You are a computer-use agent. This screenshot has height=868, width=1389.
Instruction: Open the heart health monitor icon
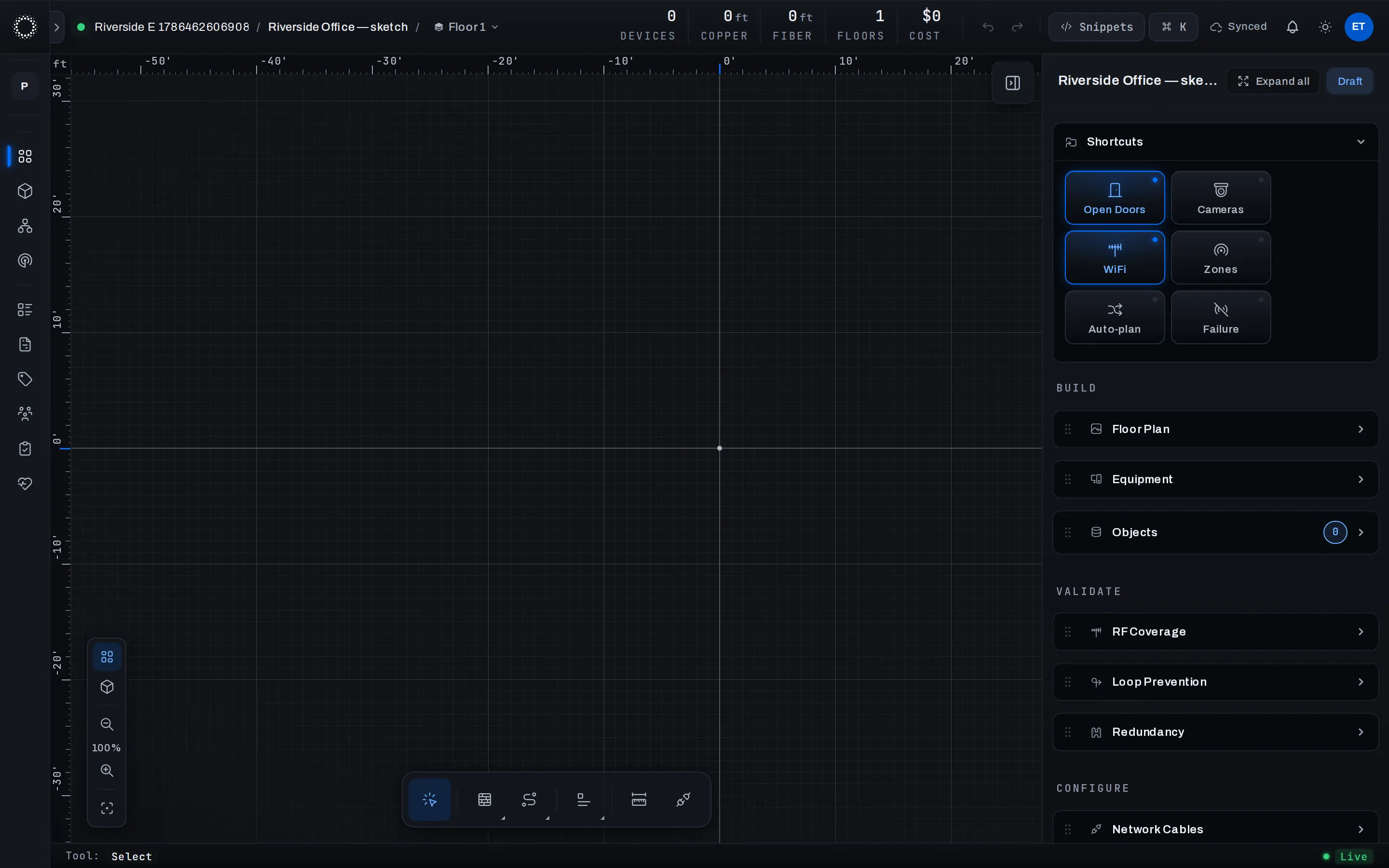click(25, 484)
